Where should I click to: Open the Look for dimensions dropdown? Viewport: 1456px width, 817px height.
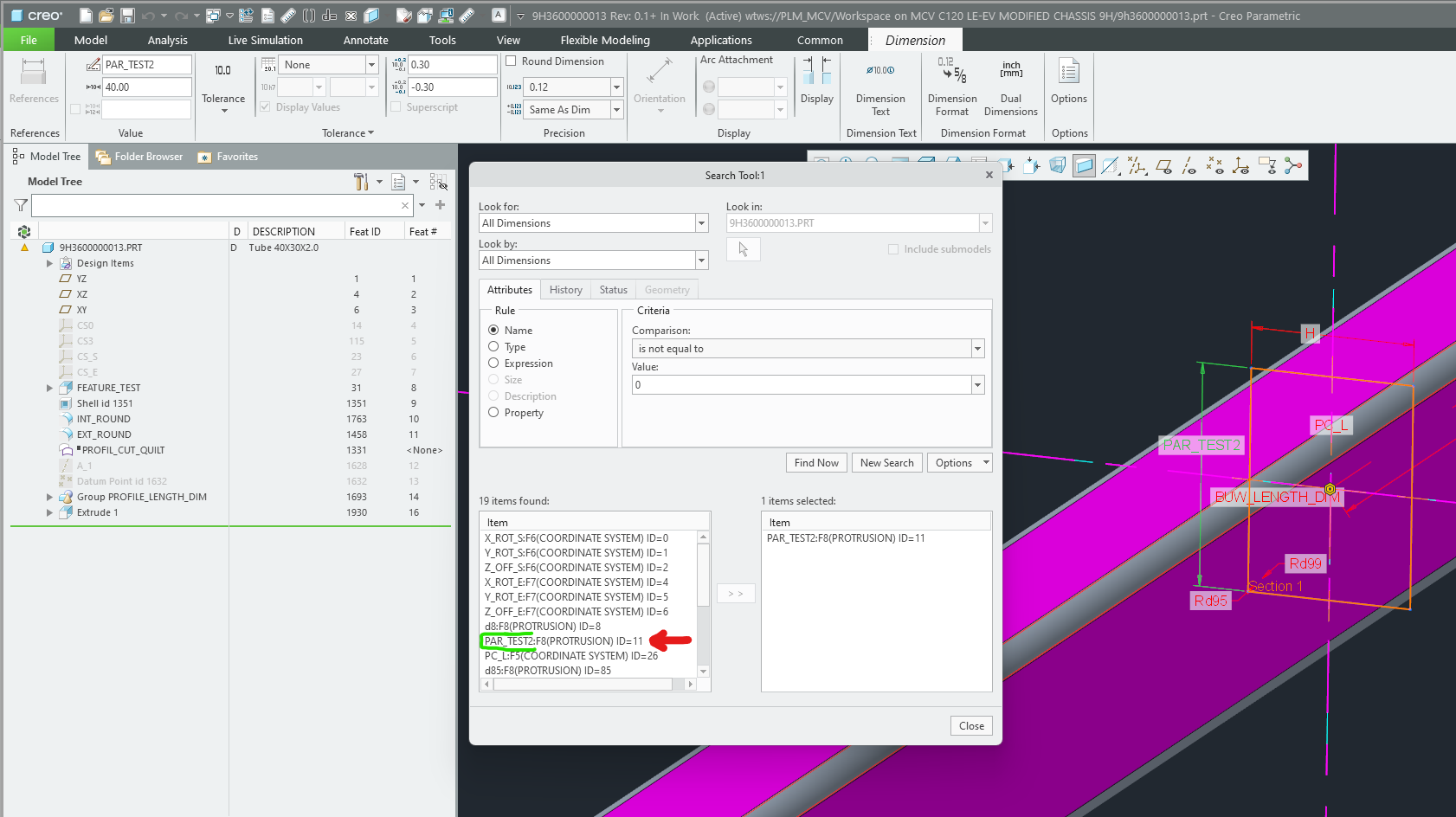[700, 222]
